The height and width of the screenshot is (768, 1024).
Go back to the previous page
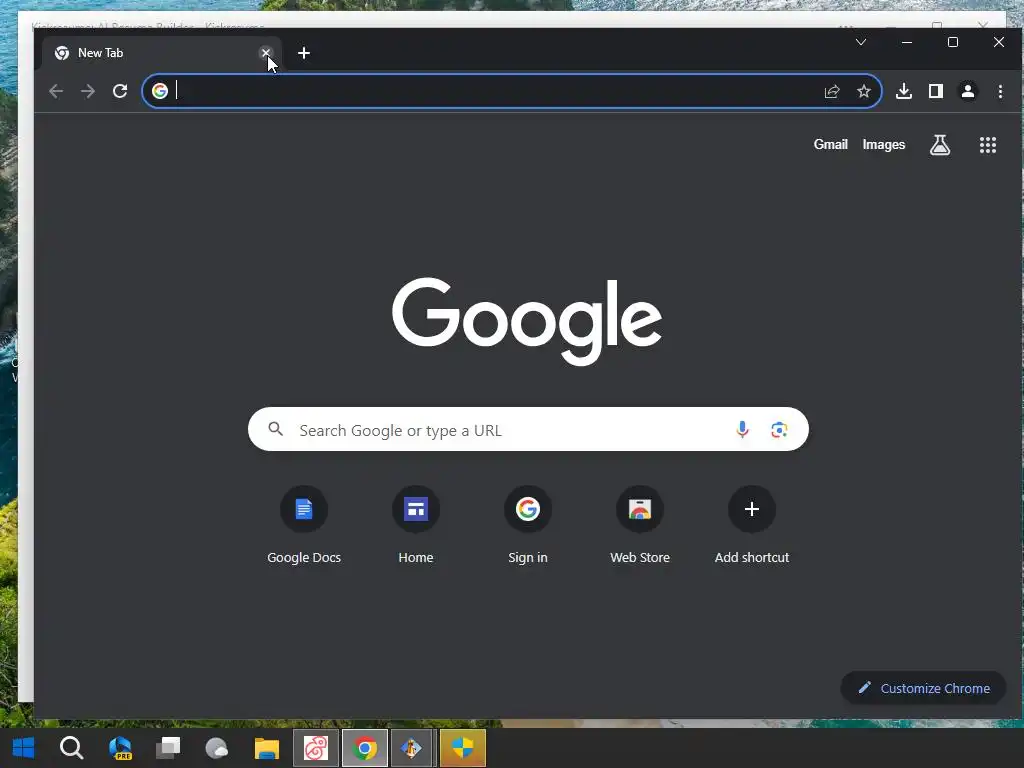coord(56,91)
